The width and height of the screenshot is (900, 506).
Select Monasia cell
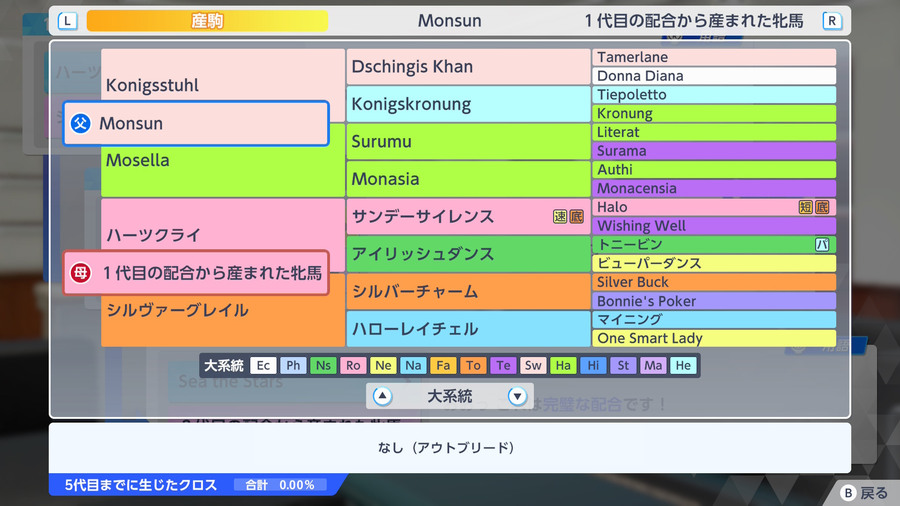click(x=468, y=179)
